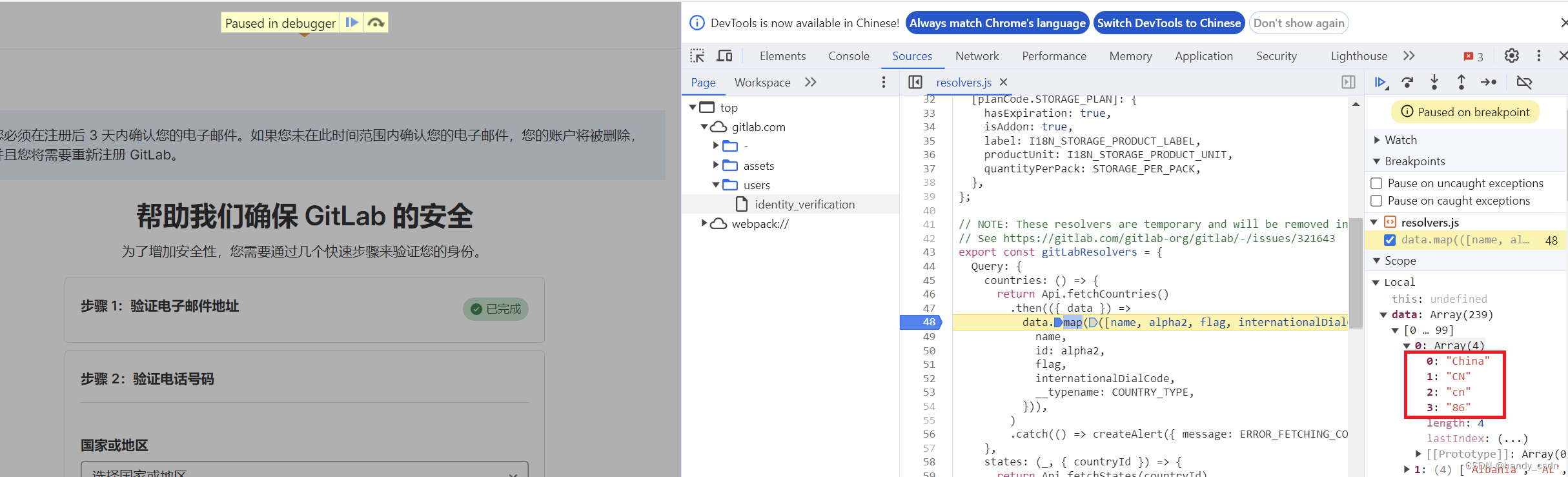Click Always match Chrome's language
This screenshot has height=477, width=1568.
997,23
